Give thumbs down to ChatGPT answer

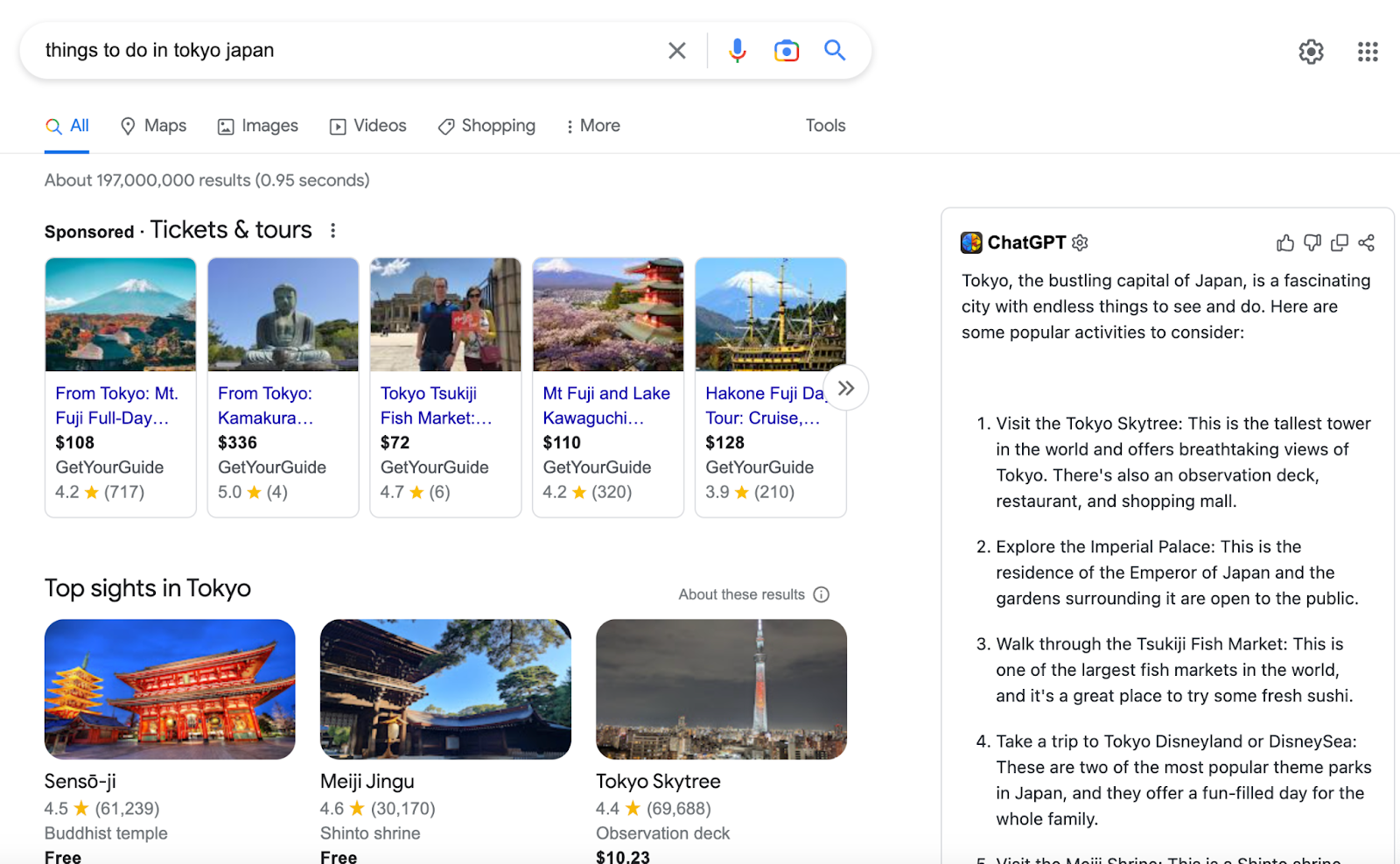pos(1312,242)
